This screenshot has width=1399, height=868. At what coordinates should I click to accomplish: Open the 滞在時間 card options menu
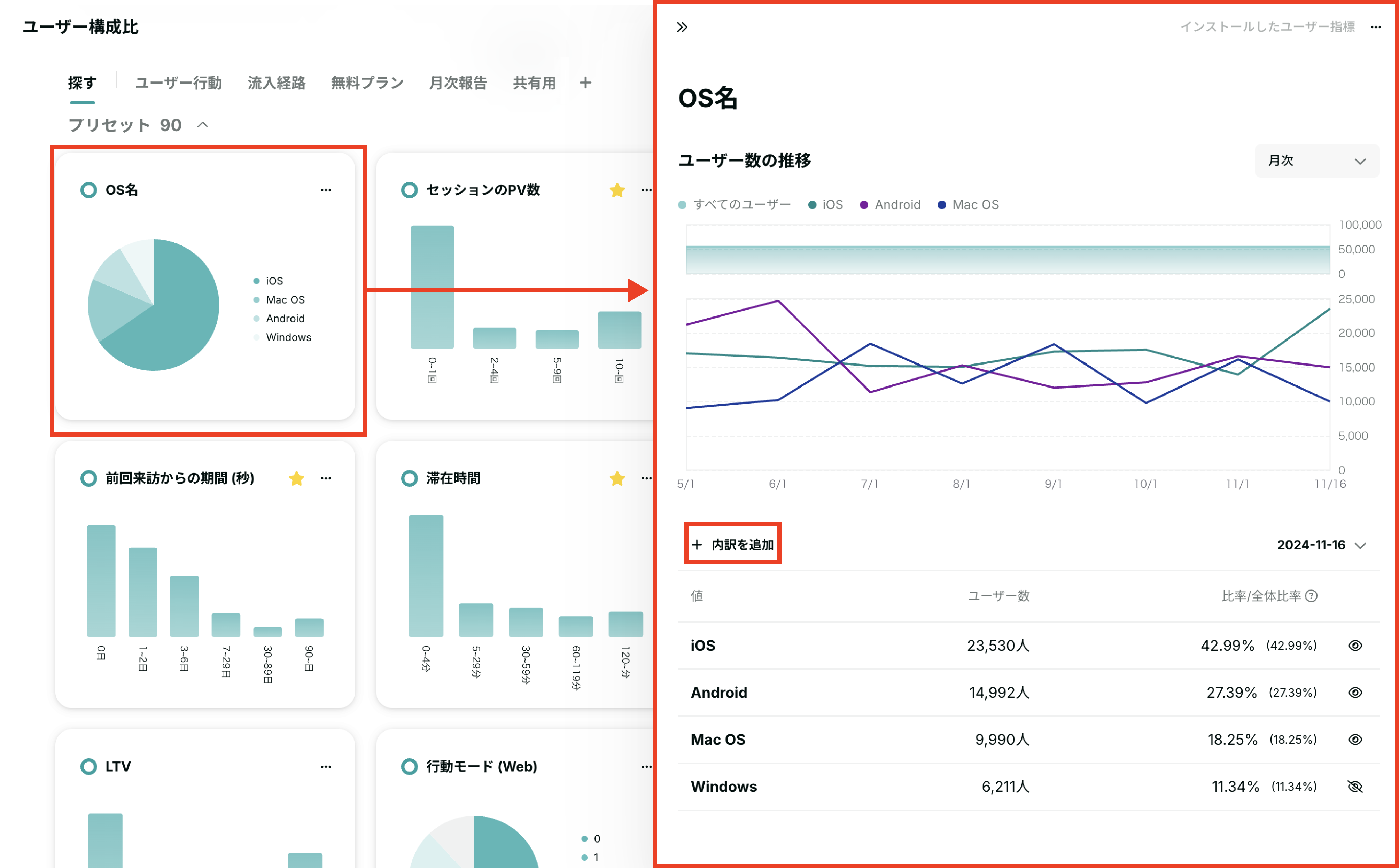[646, 478]
